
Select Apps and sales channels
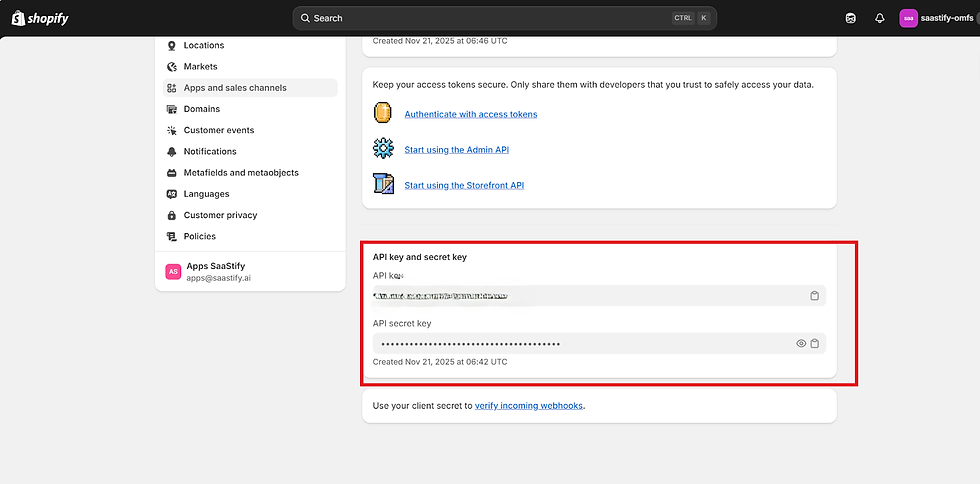coord(235,88)
